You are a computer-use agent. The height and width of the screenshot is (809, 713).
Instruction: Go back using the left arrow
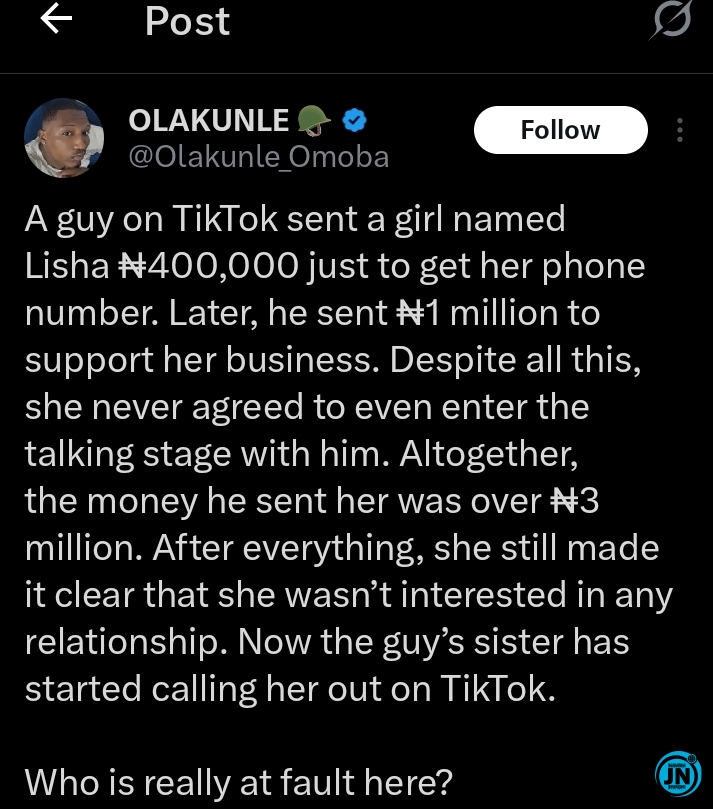56,22
